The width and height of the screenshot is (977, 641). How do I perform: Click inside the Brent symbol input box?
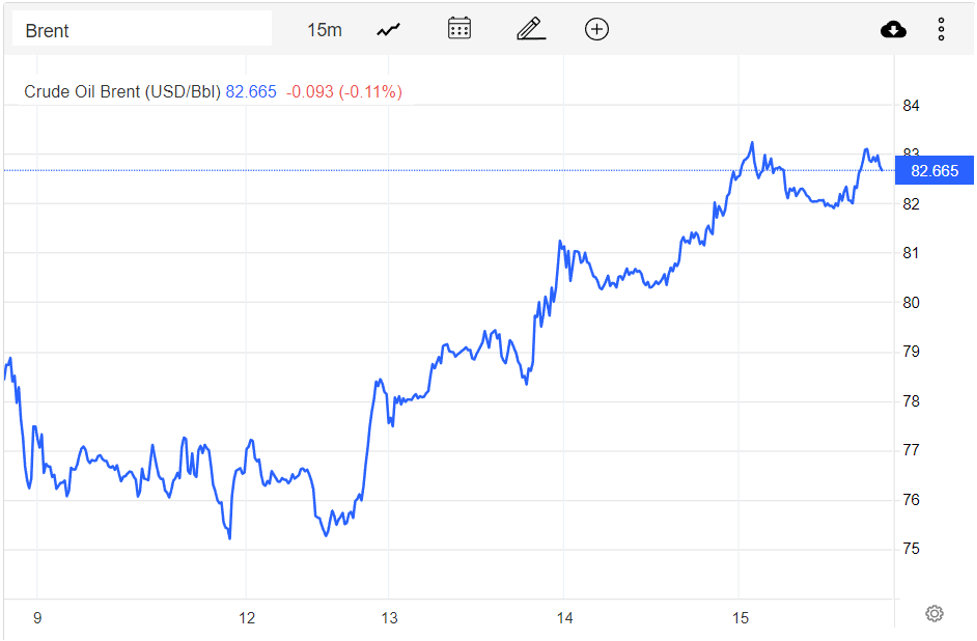click(140, 28)
